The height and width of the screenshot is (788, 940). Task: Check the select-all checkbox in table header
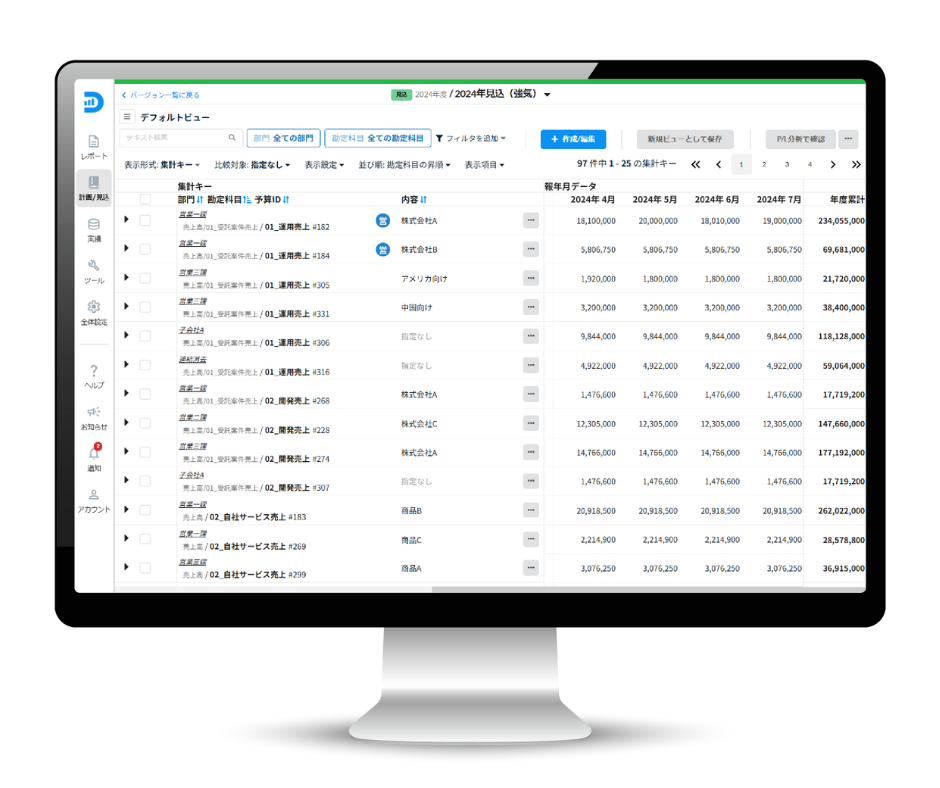pyautogui.click(x=146, y=199)
